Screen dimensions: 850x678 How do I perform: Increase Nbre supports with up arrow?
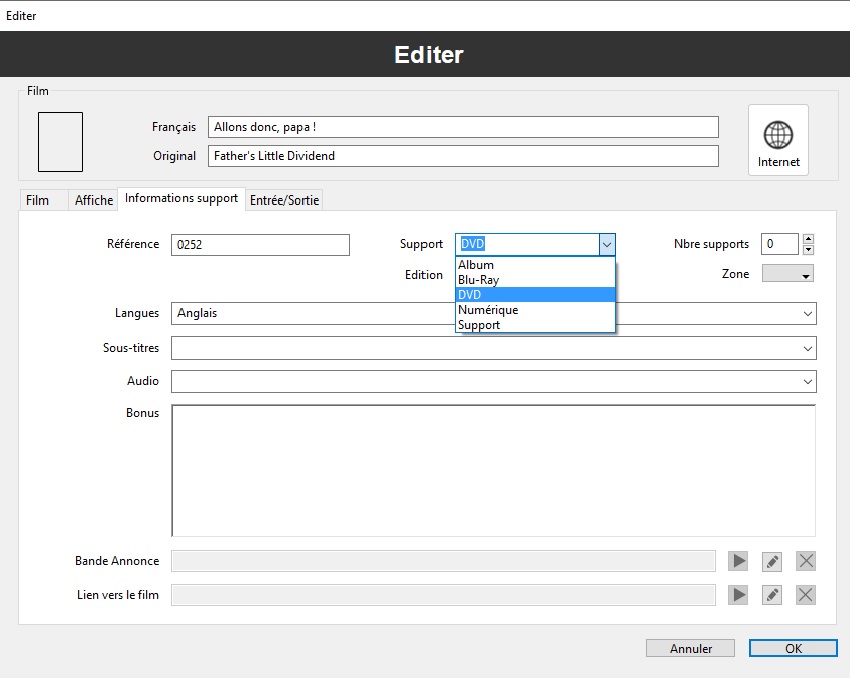[808, 239]
